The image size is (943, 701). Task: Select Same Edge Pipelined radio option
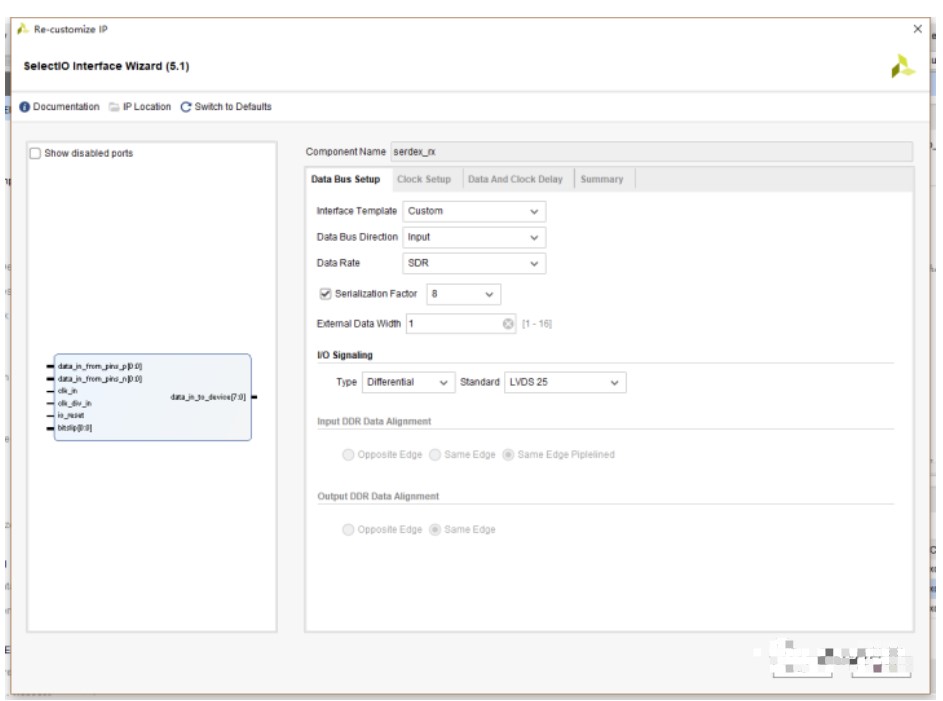pyautogui.click(x=509, y=455)
